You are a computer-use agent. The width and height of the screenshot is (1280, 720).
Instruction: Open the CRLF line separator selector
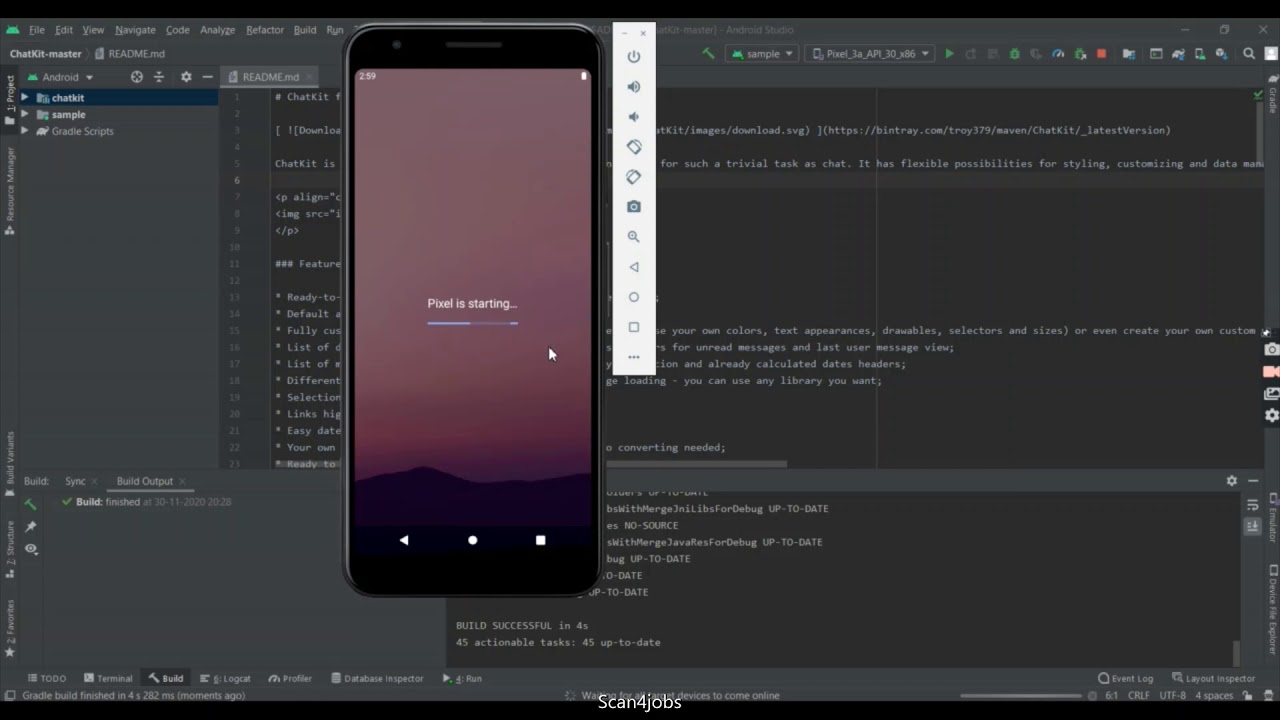point(1139,696)
